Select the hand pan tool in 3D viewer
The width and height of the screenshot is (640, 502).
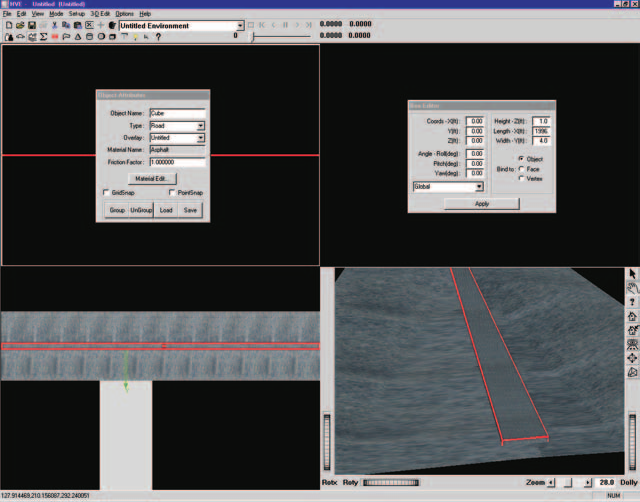click(x=632, y=288)
